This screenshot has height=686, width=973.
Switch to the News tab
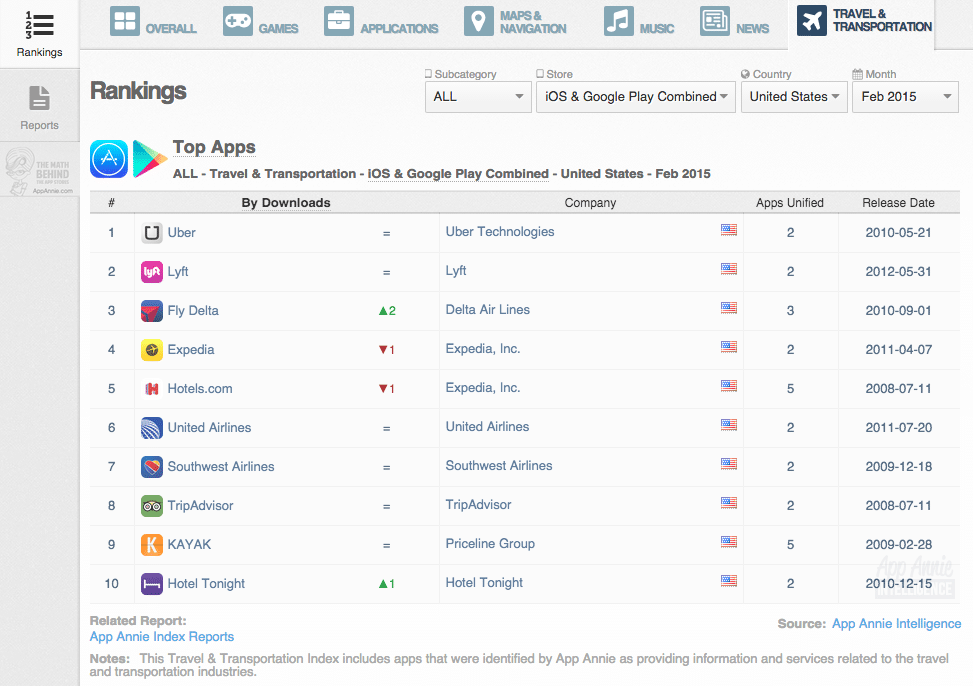[x=734, y=22]
